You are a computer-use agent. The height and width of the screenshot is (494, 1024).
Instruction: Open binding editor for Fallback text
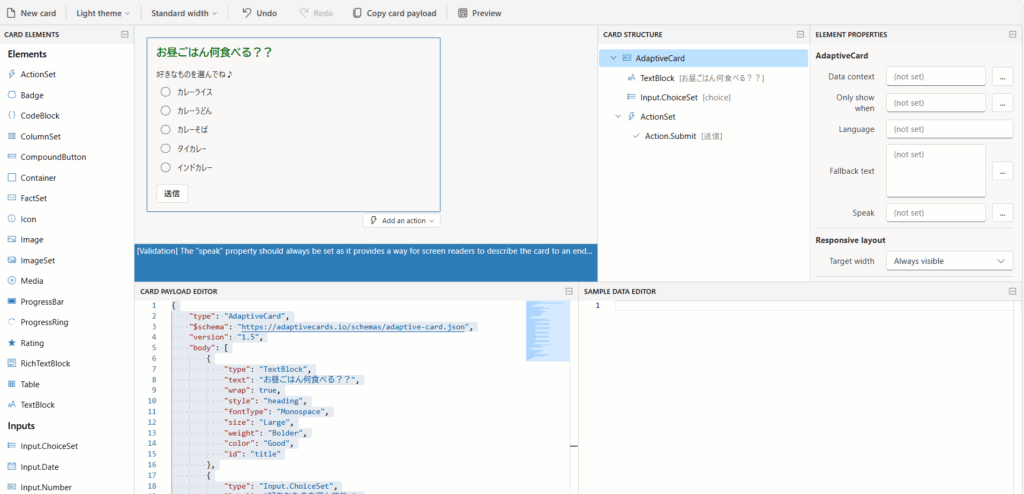[1002, 171]
